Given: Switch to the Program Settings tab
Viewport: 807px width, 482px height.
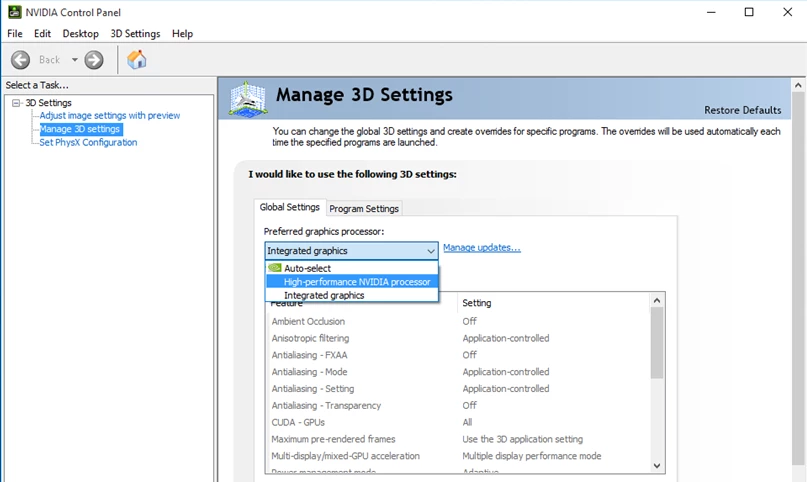Looking at the screenshot, I should (x=364, y=208).
